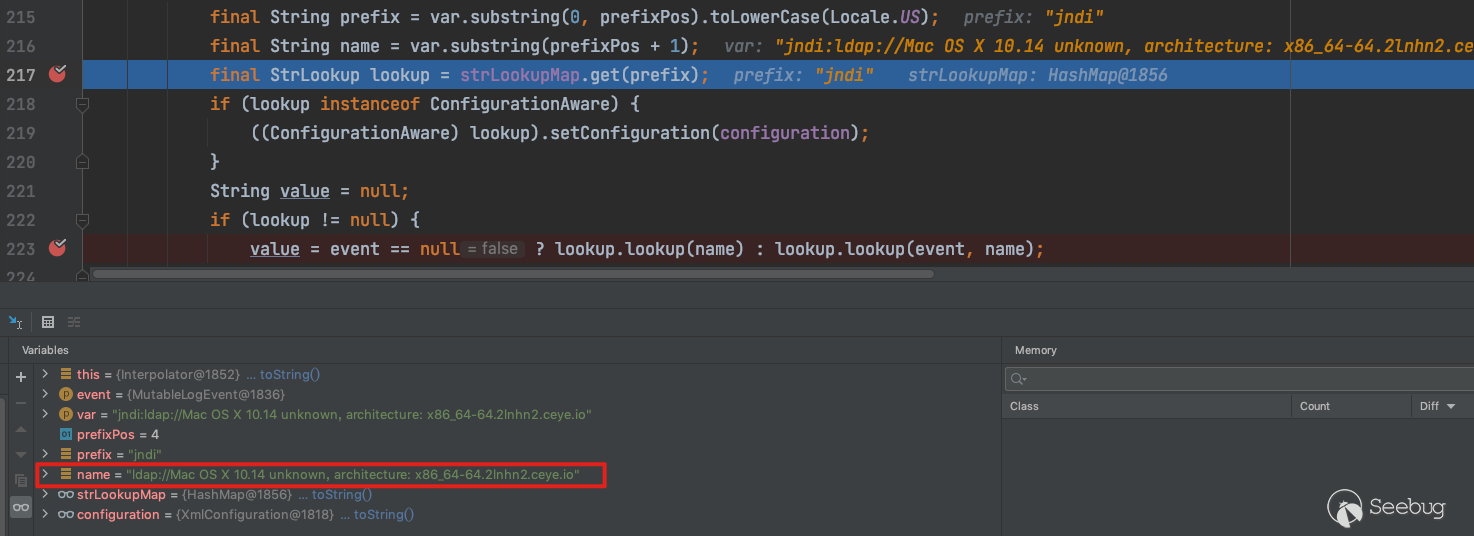Expand the 'this' Interpolator variable node
The height and width of the screenshot is (536, 1474).
point(45,374)
